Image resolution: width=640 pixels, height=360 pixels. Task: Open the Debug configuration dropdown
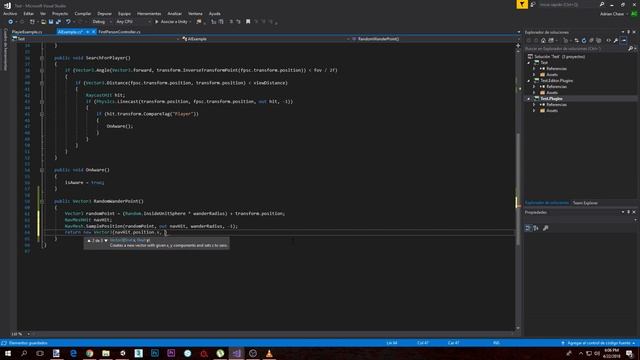coord(102,22)
